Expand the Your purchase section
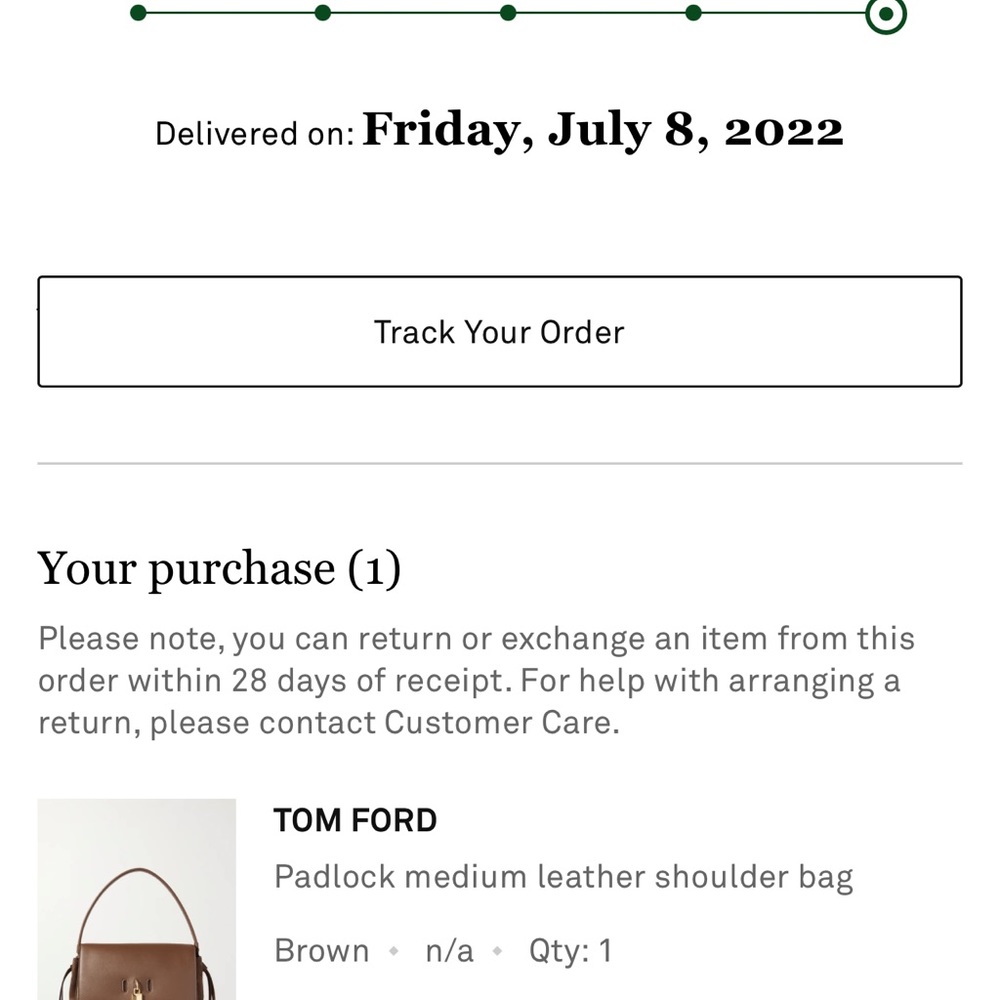 [220, 568]
